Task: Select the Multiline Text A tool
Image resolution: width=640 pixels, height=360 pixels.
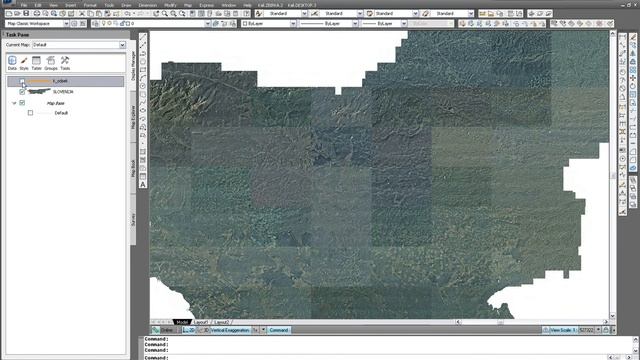Action: (x=143, y=184)
